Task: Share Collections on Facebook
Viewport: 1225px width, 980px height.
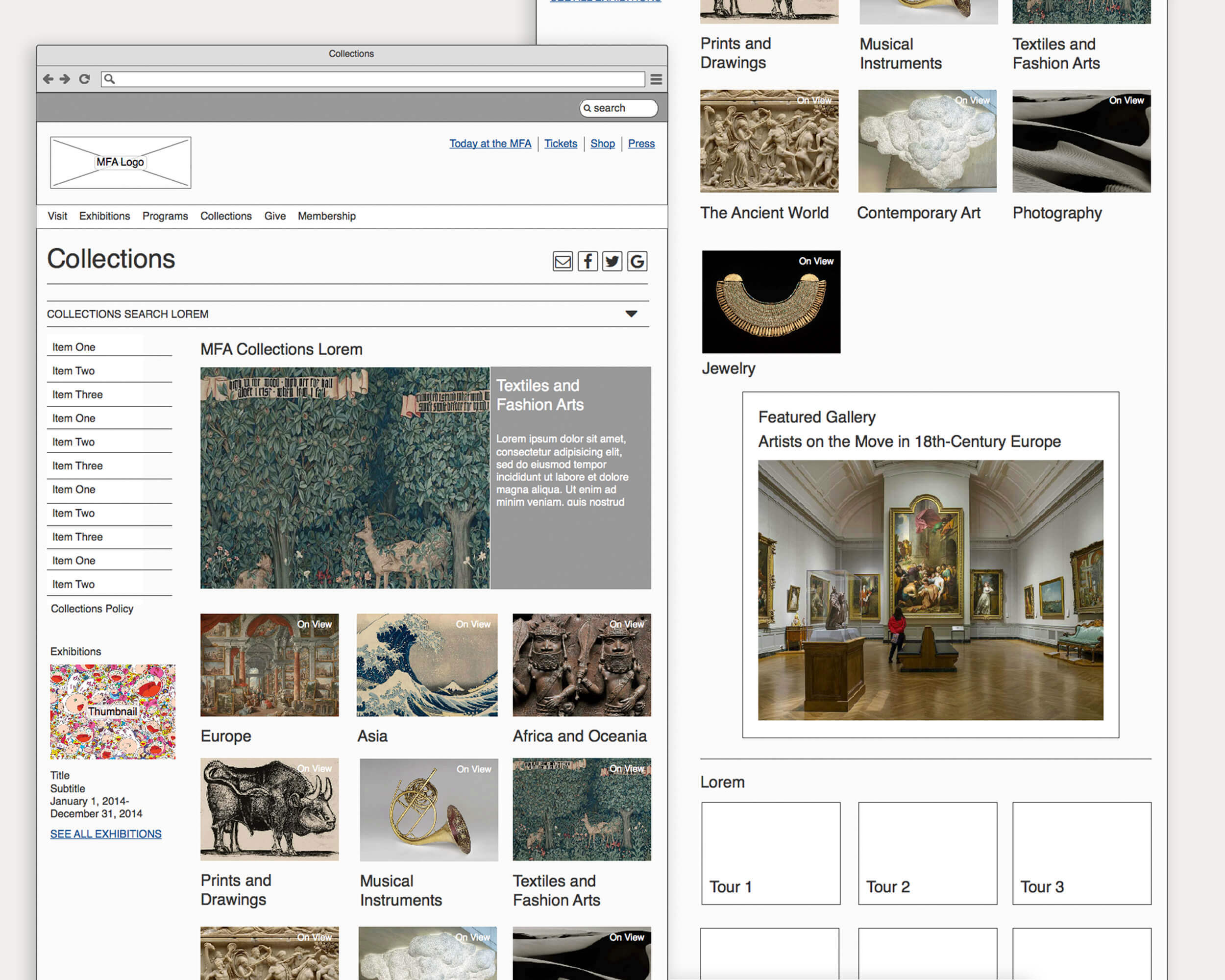Action: click(x=588, y=261)
